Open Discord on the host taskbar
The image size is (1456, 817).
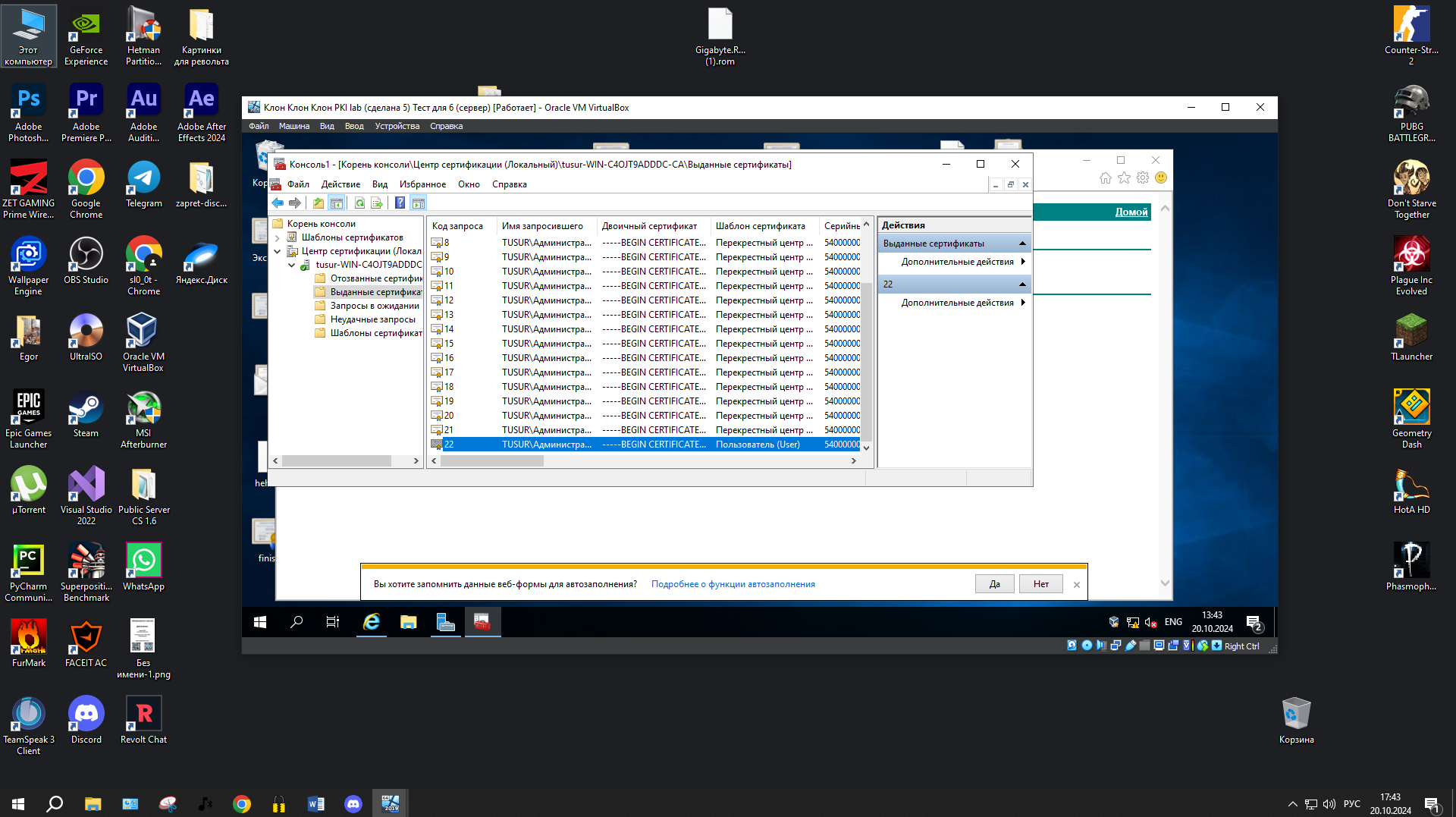pos(353,804)
